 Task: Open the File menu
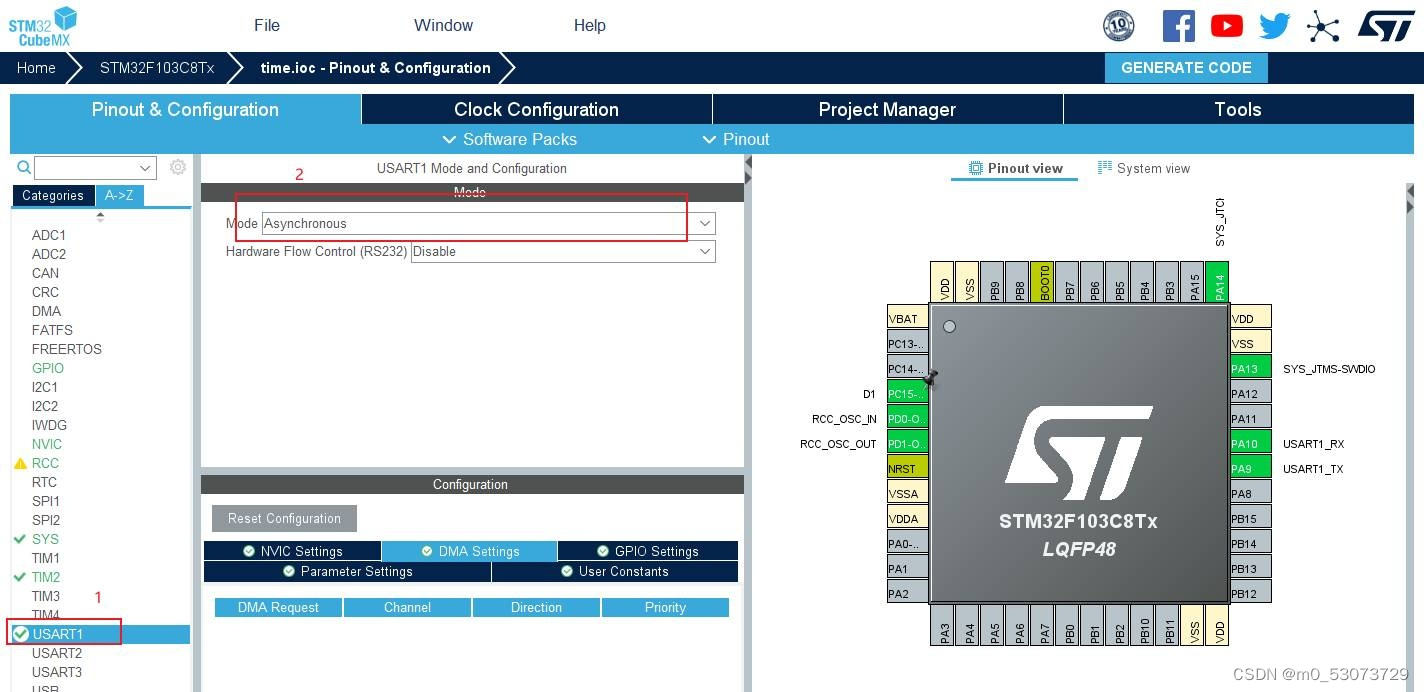pos(267,25)
